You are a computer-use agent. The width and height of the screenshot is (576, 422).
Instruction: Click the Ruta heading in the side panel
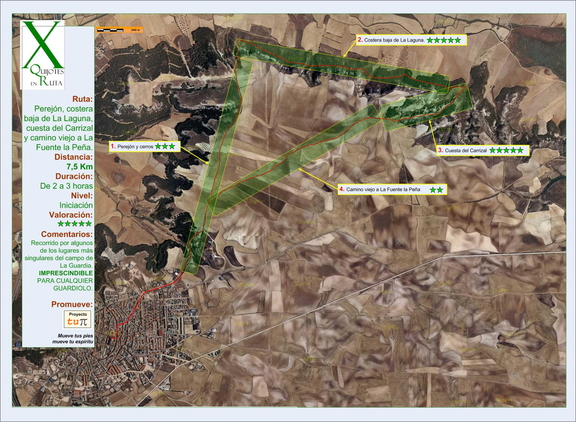[83, 99]
